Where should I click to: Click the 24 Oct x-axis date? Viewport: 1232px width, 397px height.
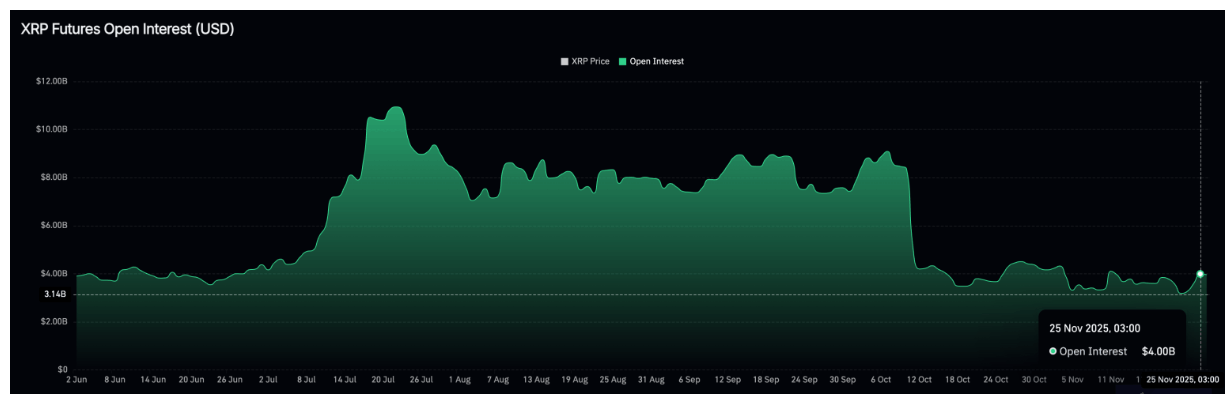pyautogui.click(x=995, y=380)
